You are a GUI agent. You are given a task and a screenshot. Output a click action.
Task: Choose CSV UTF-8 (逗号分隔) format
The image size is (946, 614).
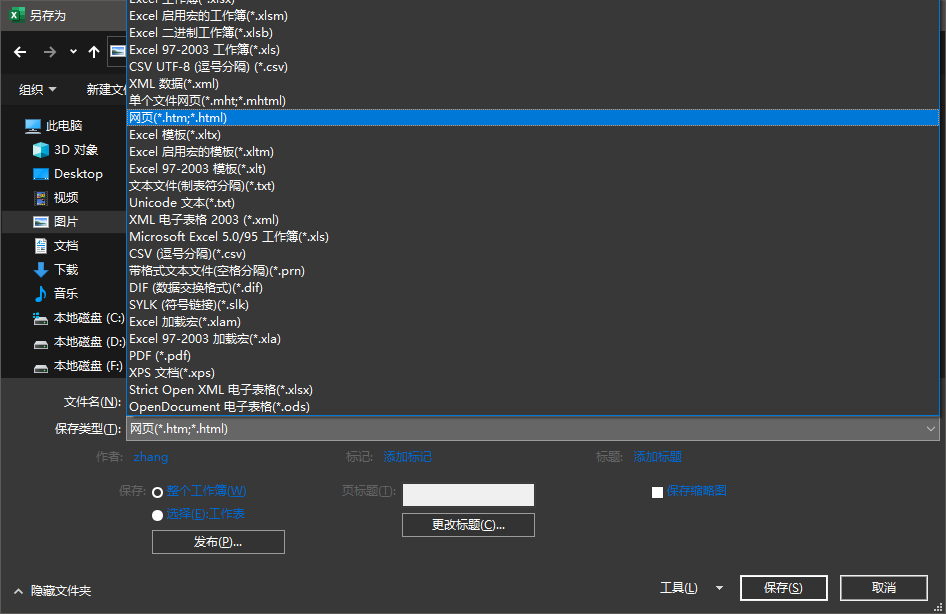pos(533,66)
